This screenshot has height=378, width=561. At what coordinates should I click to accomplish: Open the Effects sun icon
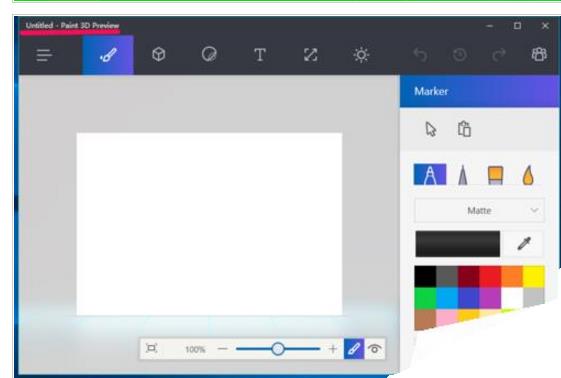point(361,55)
